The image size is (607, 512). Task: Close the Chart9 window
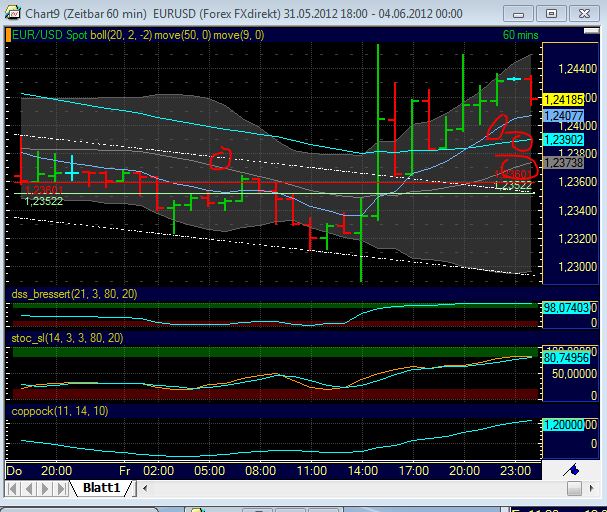pyautogui.click(x=584, y=14)
